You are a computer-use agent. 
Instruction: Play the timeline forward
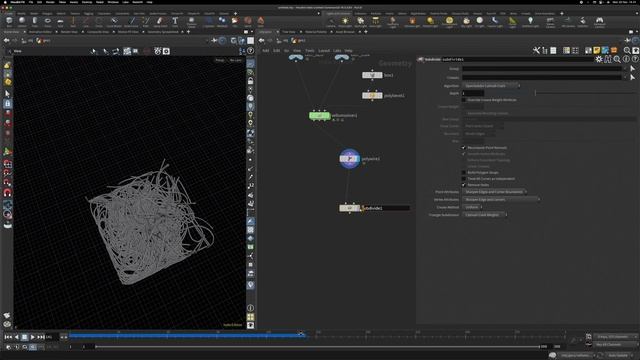tap(32, 337)
